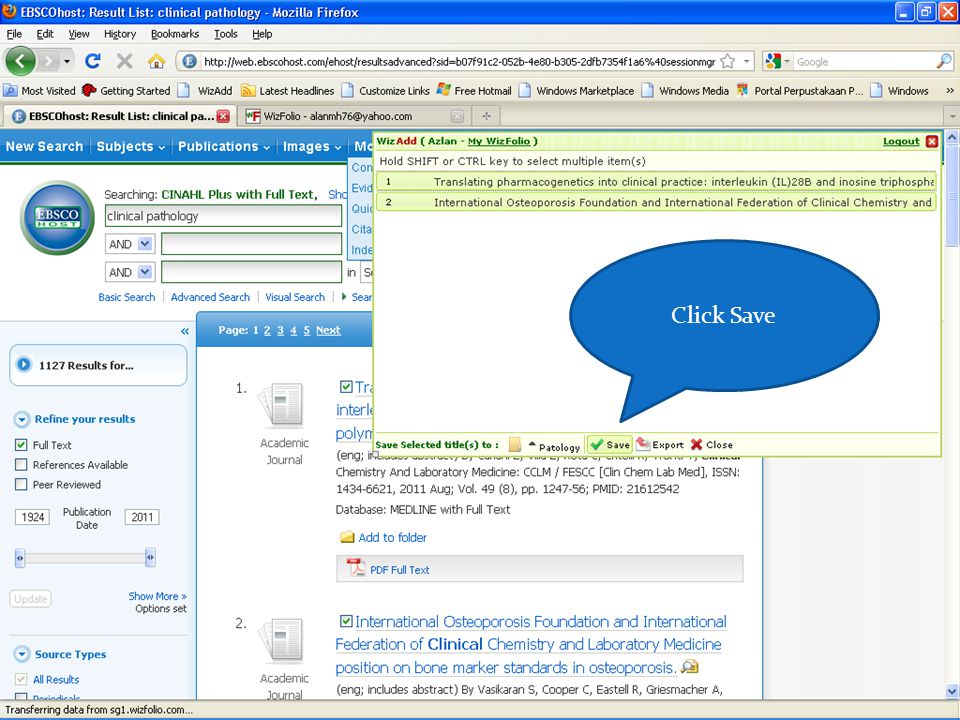Image resolution: width=960 pixels, height=720 pixels.
Task: Open the My WizFolio link
Action: [499, 141]
